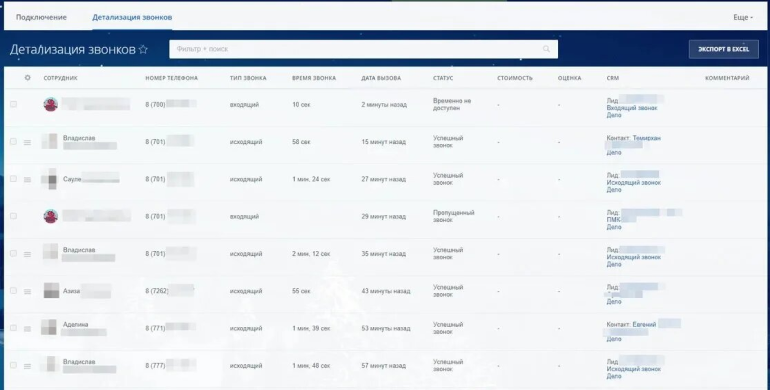
Task: Tick checkbox in Сауле row
Action: point(13,179)
